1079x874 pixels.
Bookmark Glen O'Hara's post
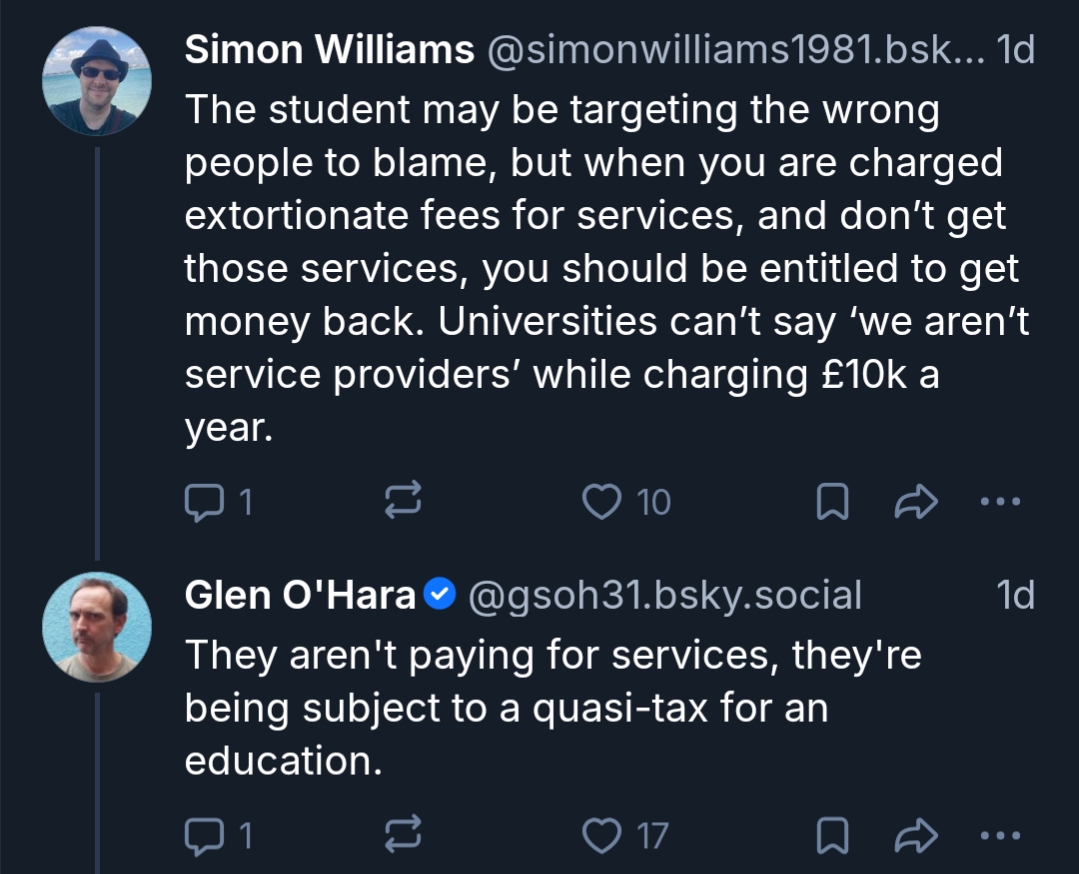(x=832, y=834)
